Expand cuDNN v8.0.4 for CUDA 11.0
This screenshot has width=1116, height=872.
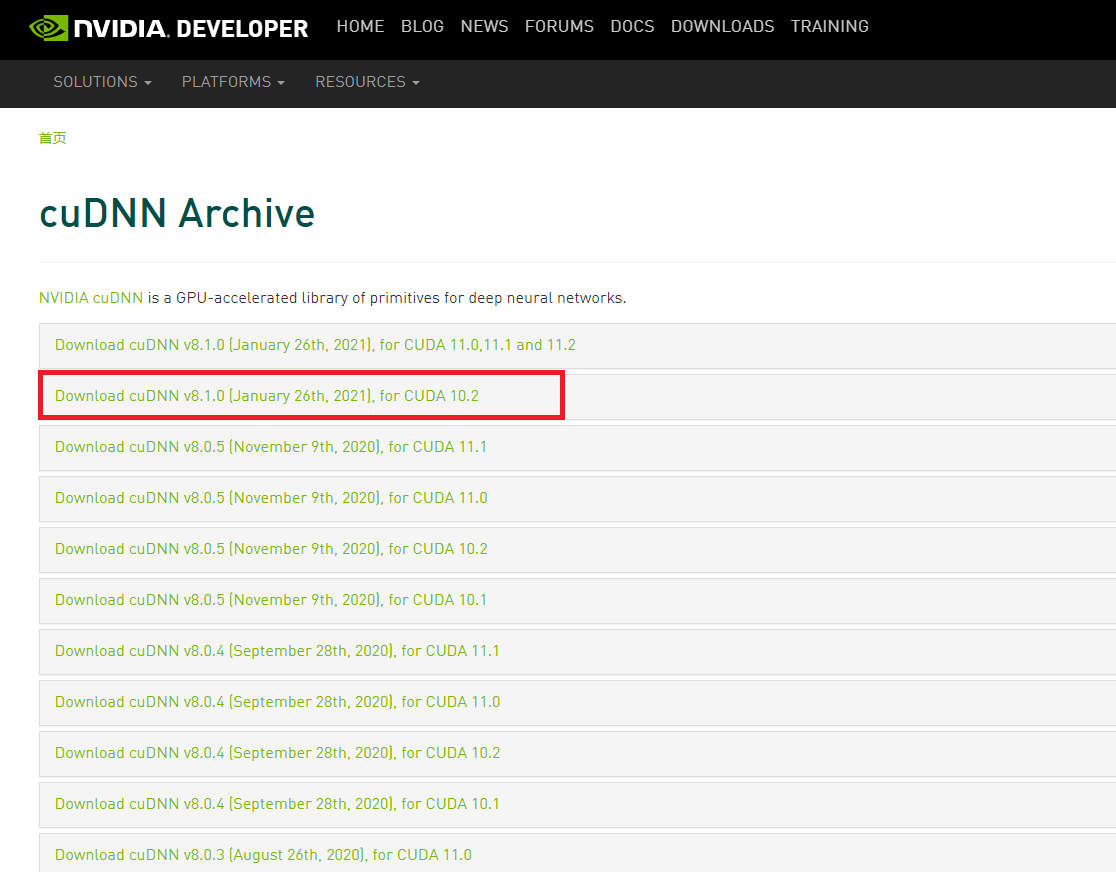point(278,702)
